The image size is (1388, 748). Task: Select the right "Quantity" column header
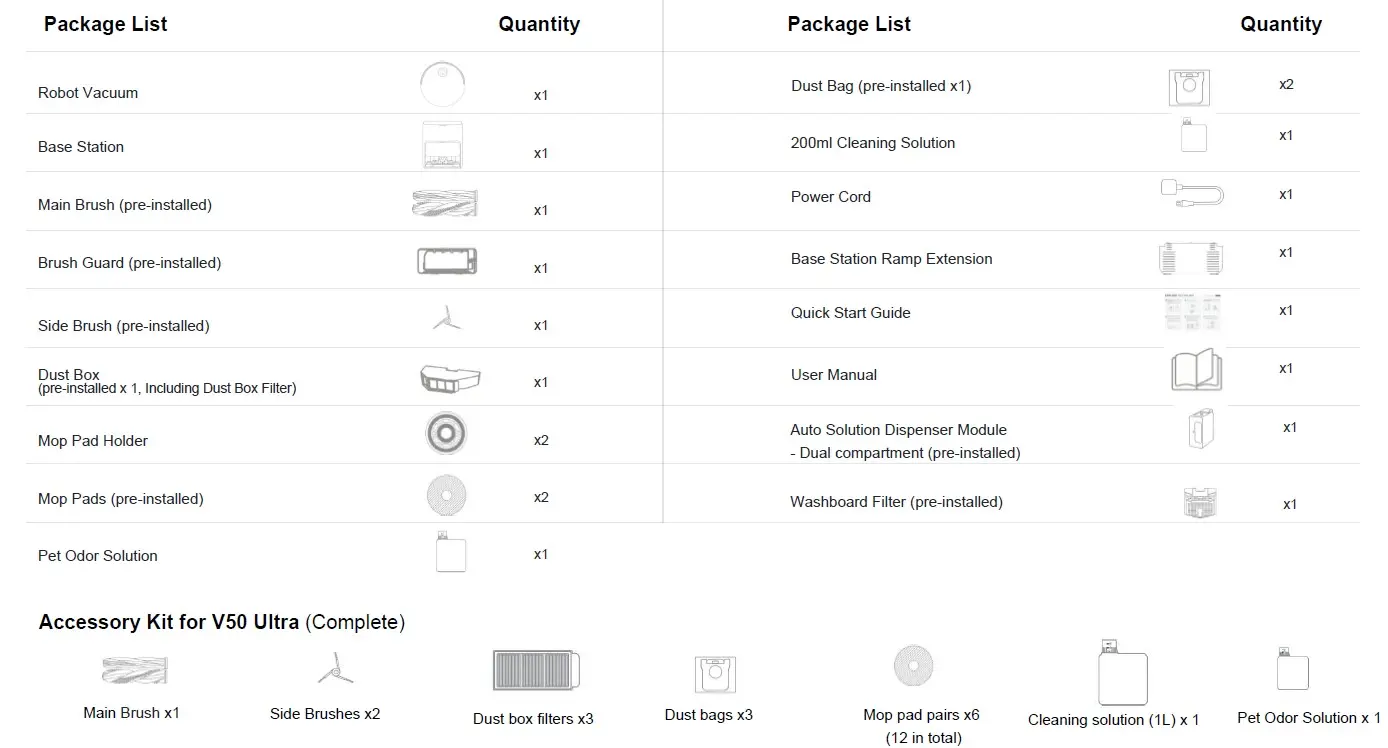coord(1280,24)
